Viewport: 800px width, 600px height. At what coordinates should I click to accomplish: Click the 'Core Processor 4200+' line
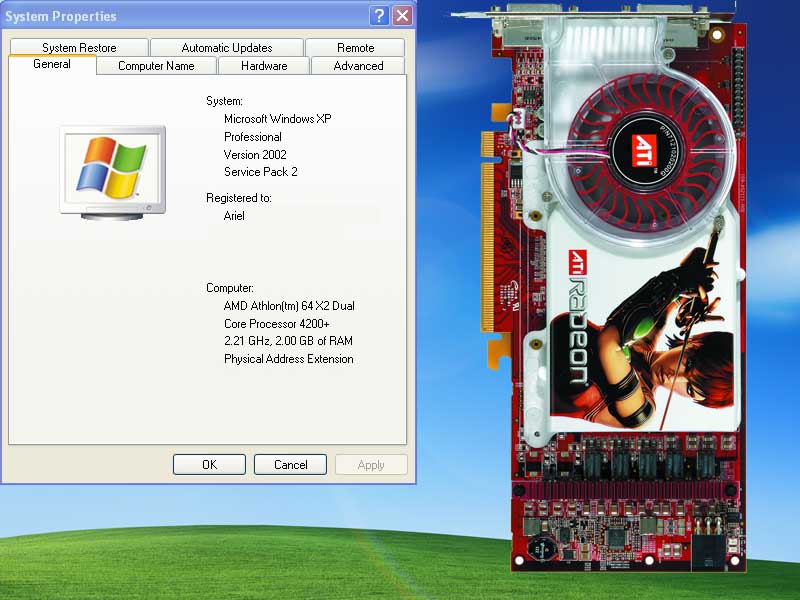click(277, 323)
